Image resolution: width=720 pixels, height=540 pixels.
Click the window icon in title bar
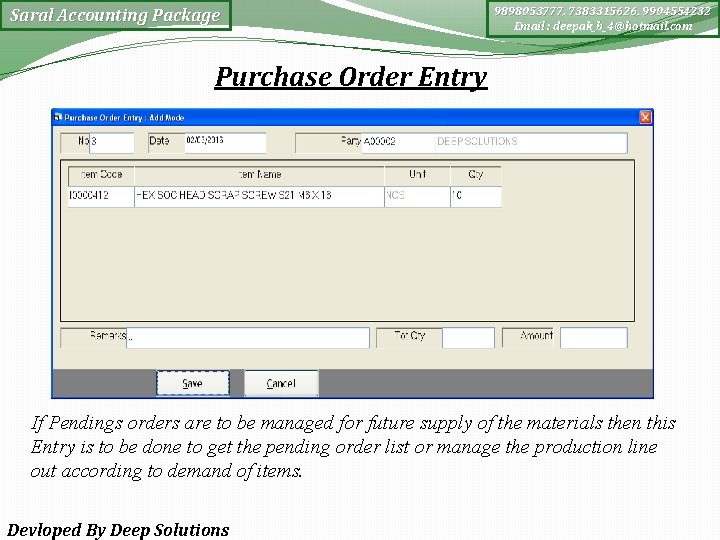(x=58, y=117)
